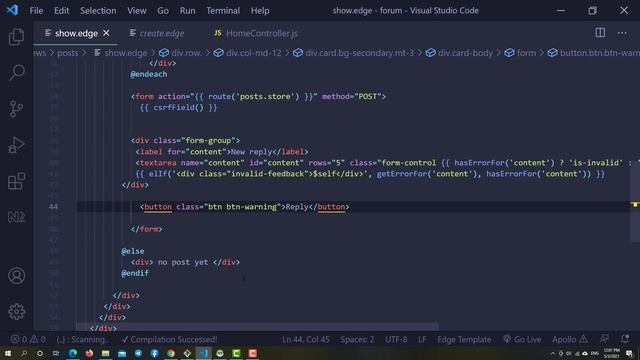Open the N2 extension panel in the activity bar
The width and height of the screenshot is (640, 360).
[16, 217]
